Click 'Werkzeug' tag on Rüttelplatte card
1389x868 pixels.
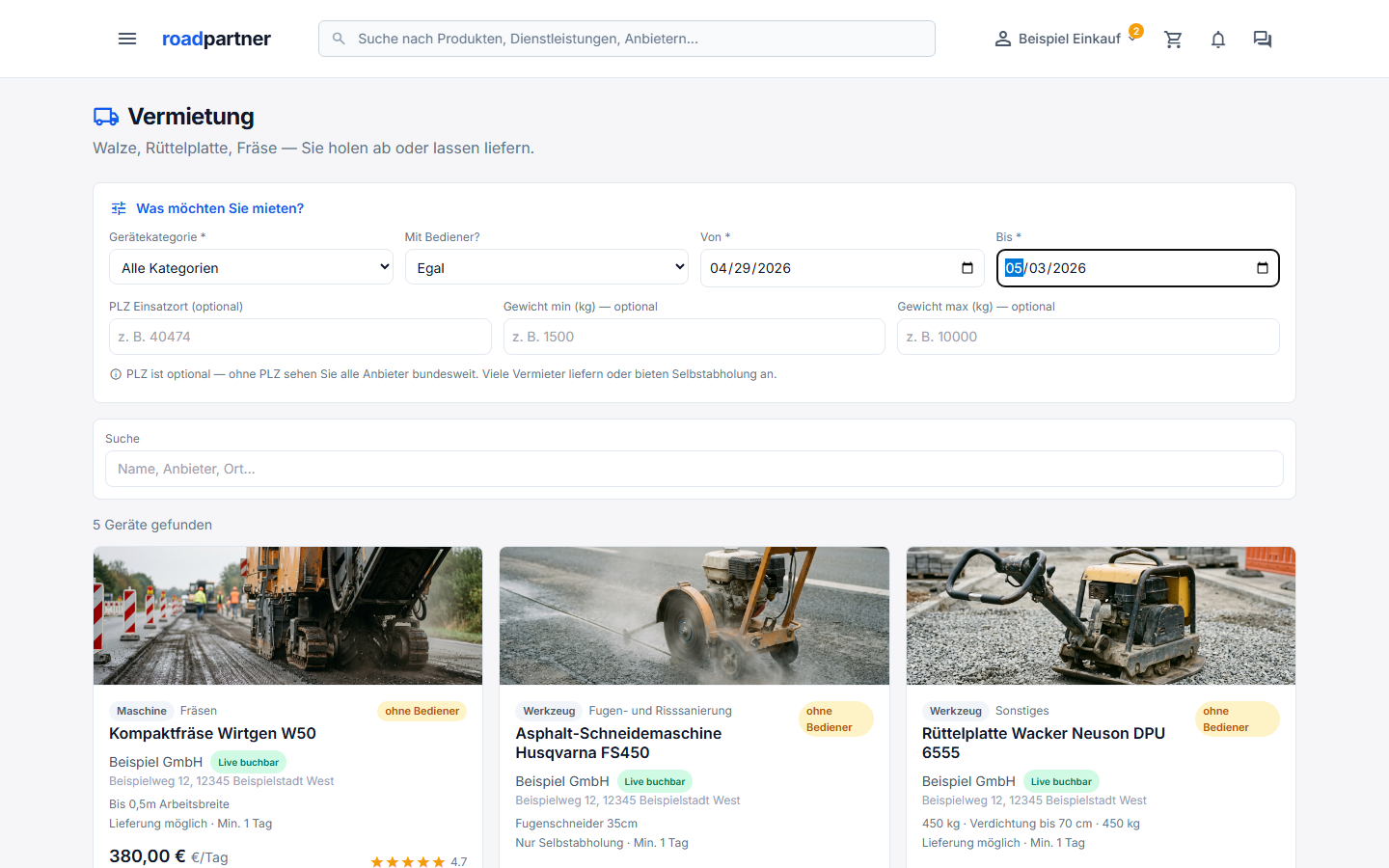tap(956, 711)
